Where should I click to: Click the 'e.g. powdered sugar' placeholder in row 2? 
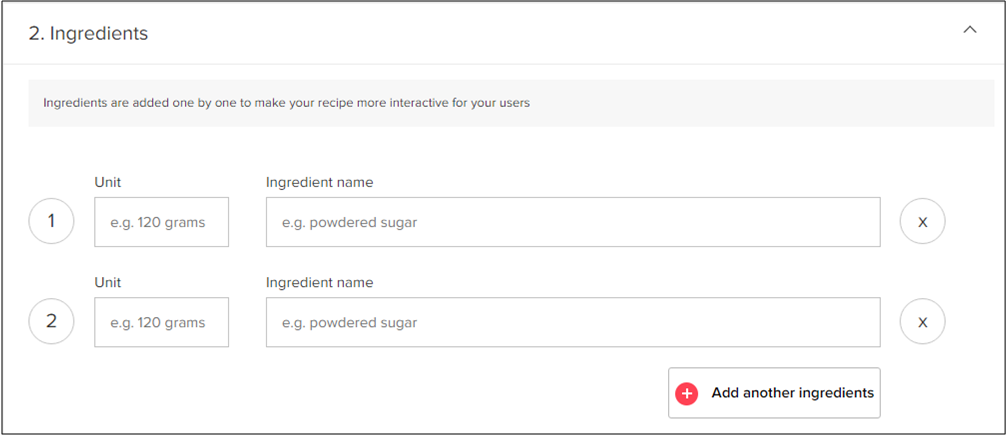pos(349,323)
